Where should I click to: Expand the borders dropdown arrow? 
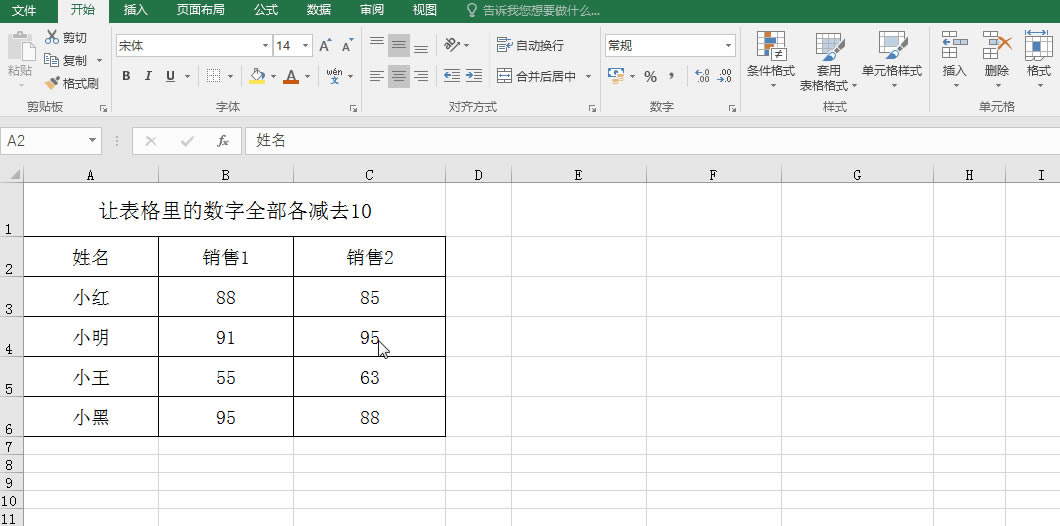click(x=231, y=76)
